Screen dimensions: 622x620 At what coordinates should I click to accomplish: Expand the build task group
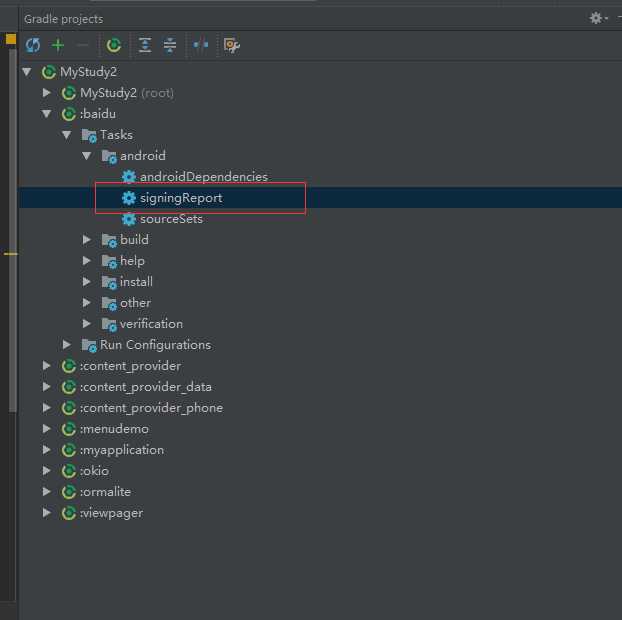[x=87, y=240]
